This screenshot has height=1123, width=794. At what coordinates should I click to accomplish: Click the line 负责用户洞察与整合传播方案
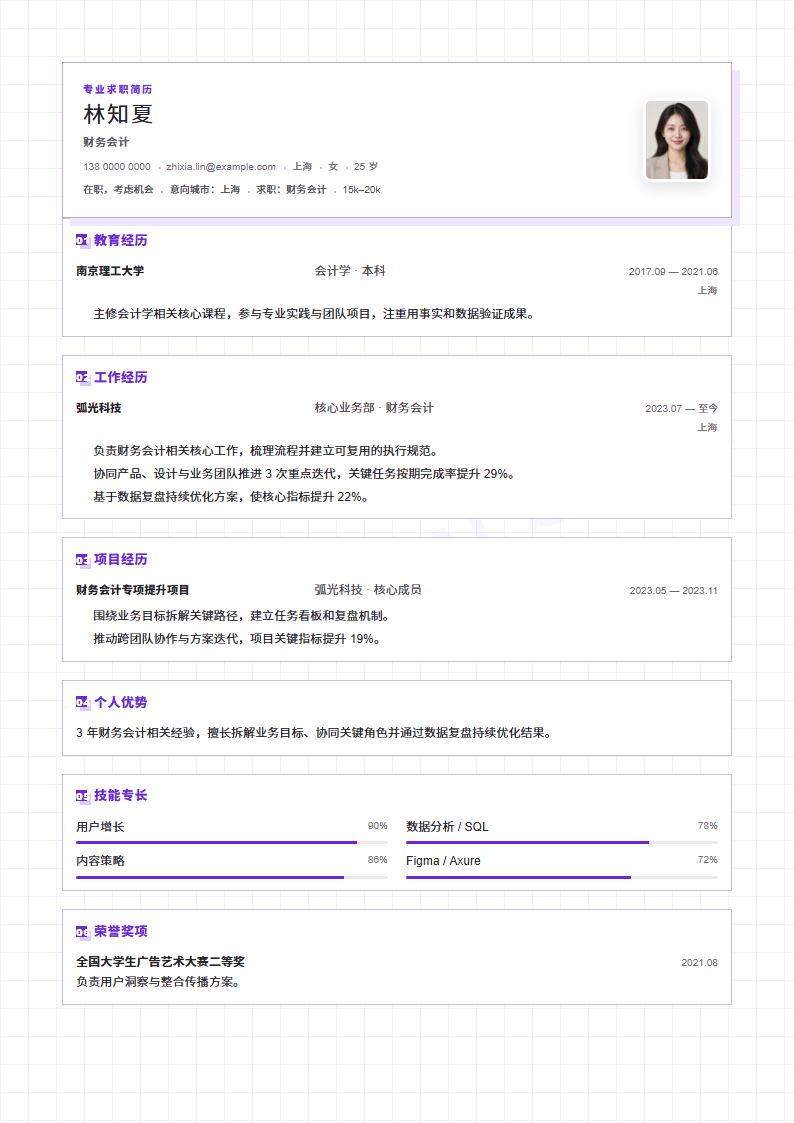click(158, 982)
